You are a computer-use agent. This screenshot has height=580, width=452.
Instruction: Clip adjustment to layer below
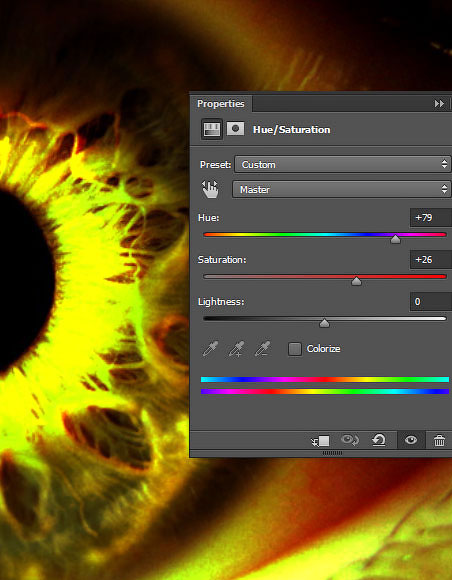pyautogui.click(x=320, y=441)
